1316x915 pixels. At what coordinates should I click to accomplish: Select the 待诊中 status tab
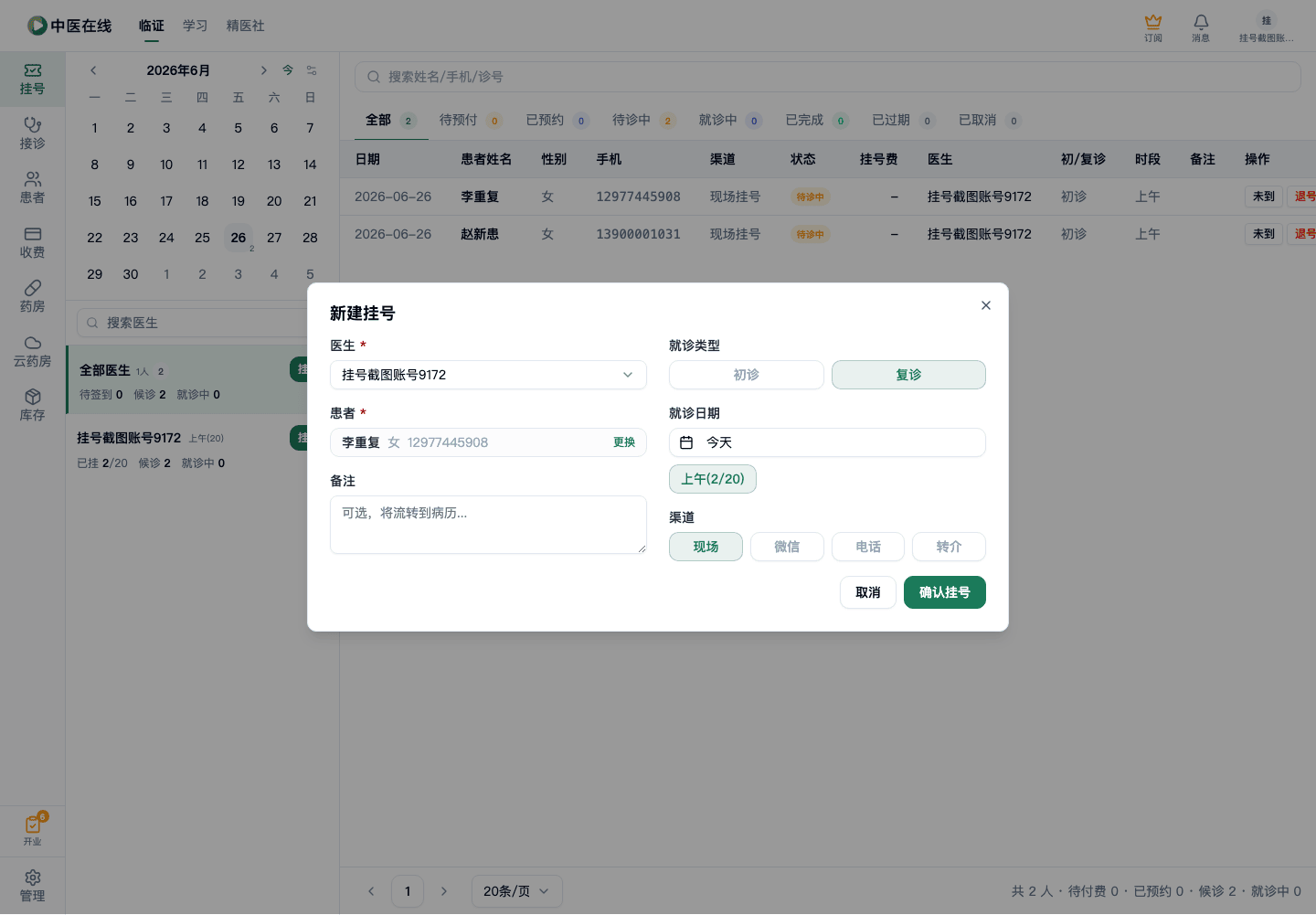[x=643, y=120]
